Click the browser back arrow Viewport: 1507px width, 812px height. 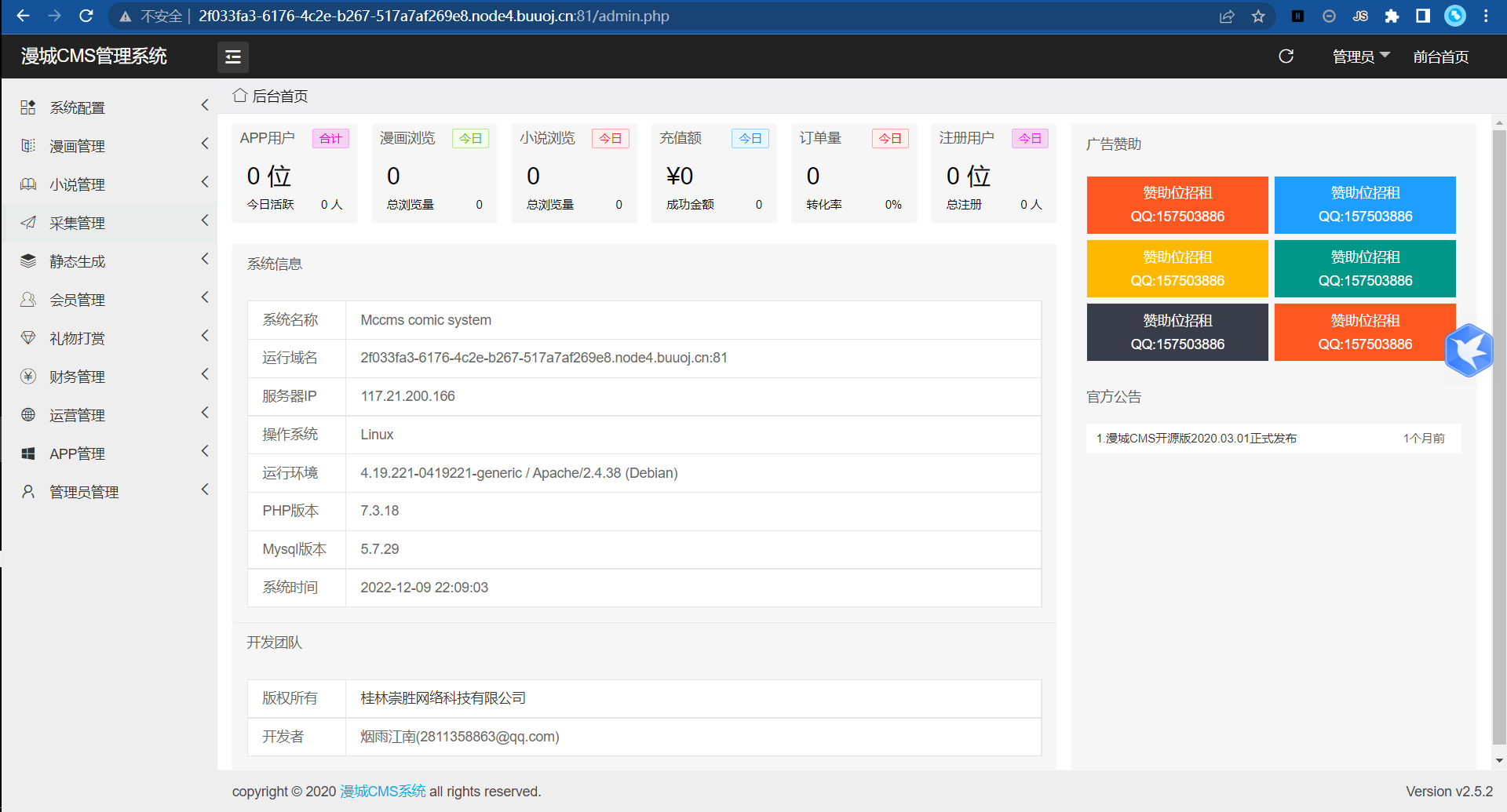(x=23, y=16)
